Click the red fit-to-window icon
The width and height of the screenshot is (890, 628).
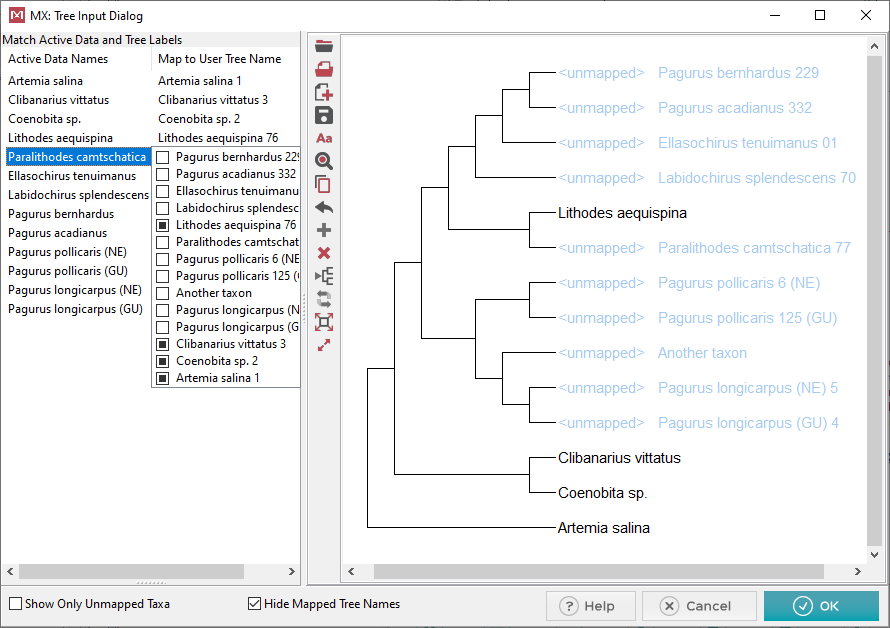point(324,322)
